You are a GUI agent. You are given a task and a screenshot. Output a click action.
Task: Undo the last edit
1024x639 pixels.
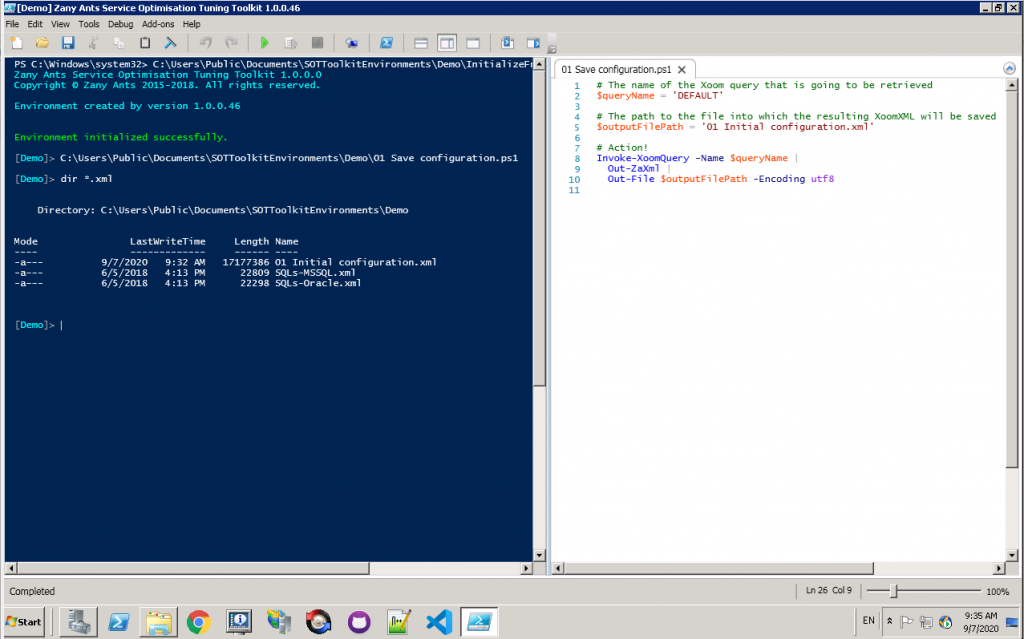pos(205,43)
